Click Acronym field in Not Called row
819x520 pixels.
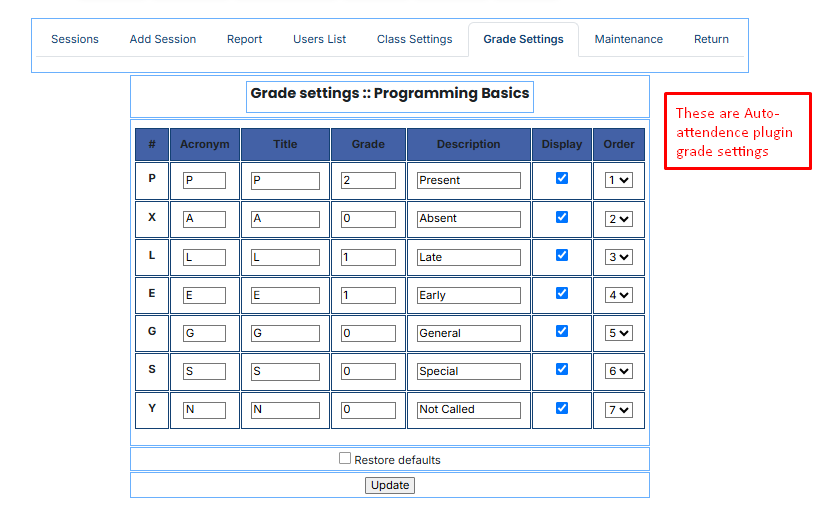[204, 410]
